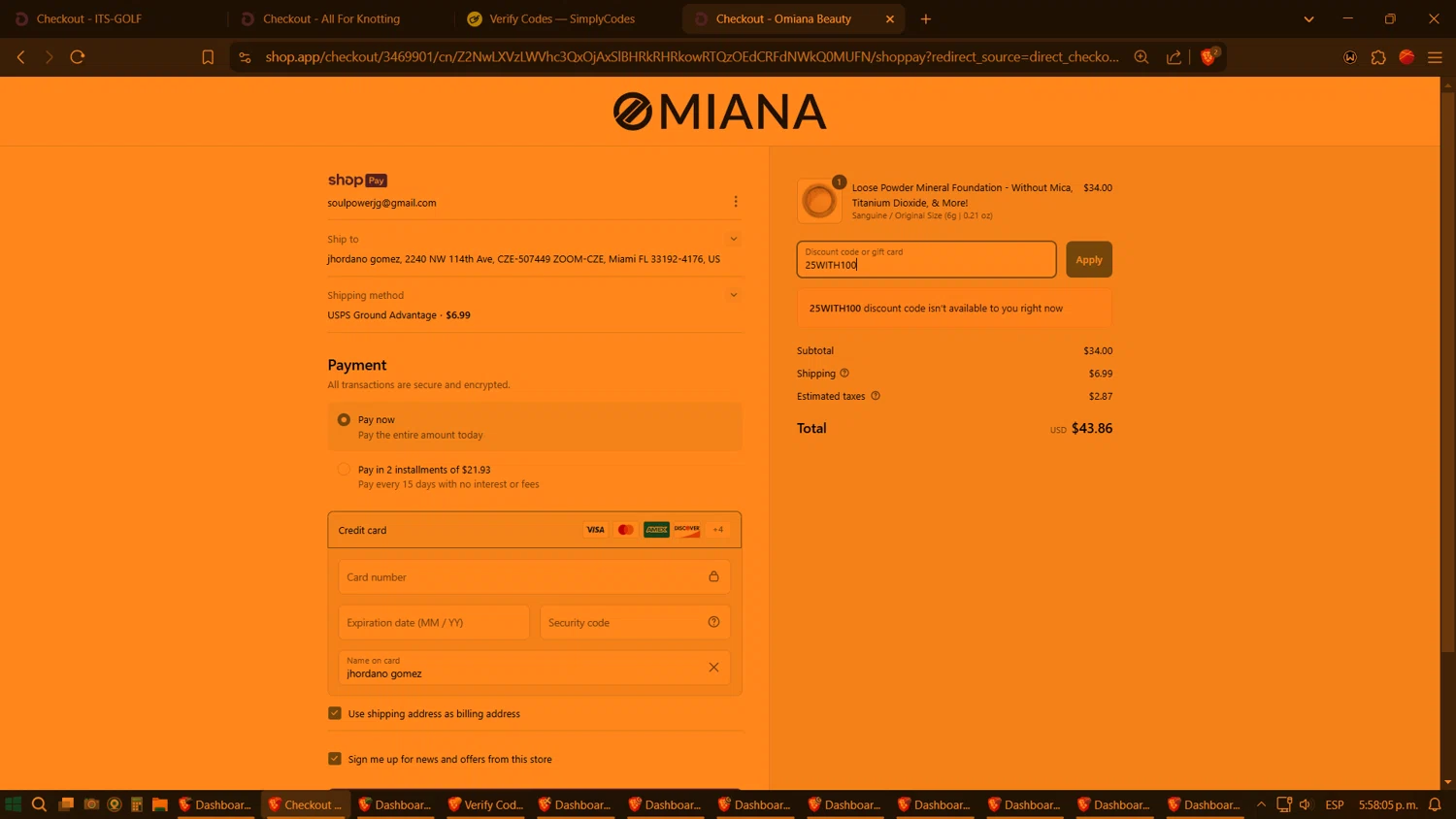This screenshot has width=1456, height=819.
Task: Bookmark this page with the bookmark icon
Action: tap(208, 57)
